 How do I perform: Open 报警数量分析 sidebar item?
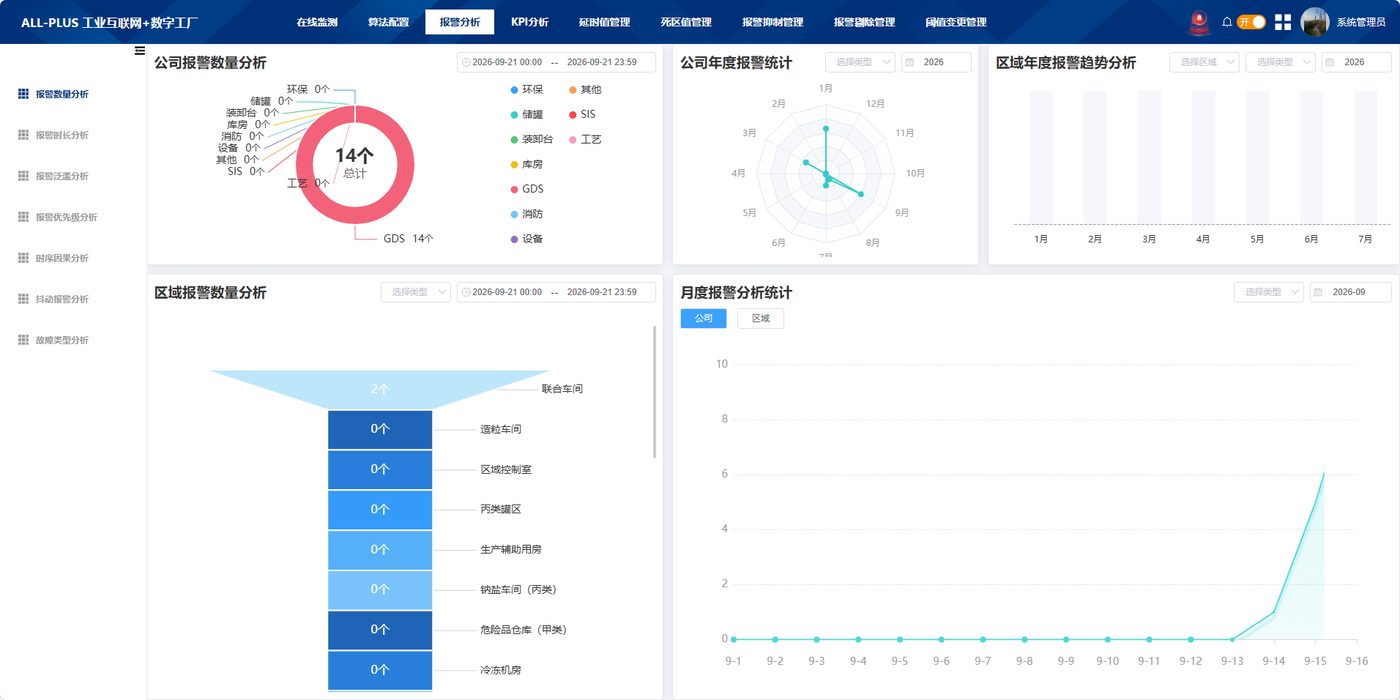(x=62, y=94)
